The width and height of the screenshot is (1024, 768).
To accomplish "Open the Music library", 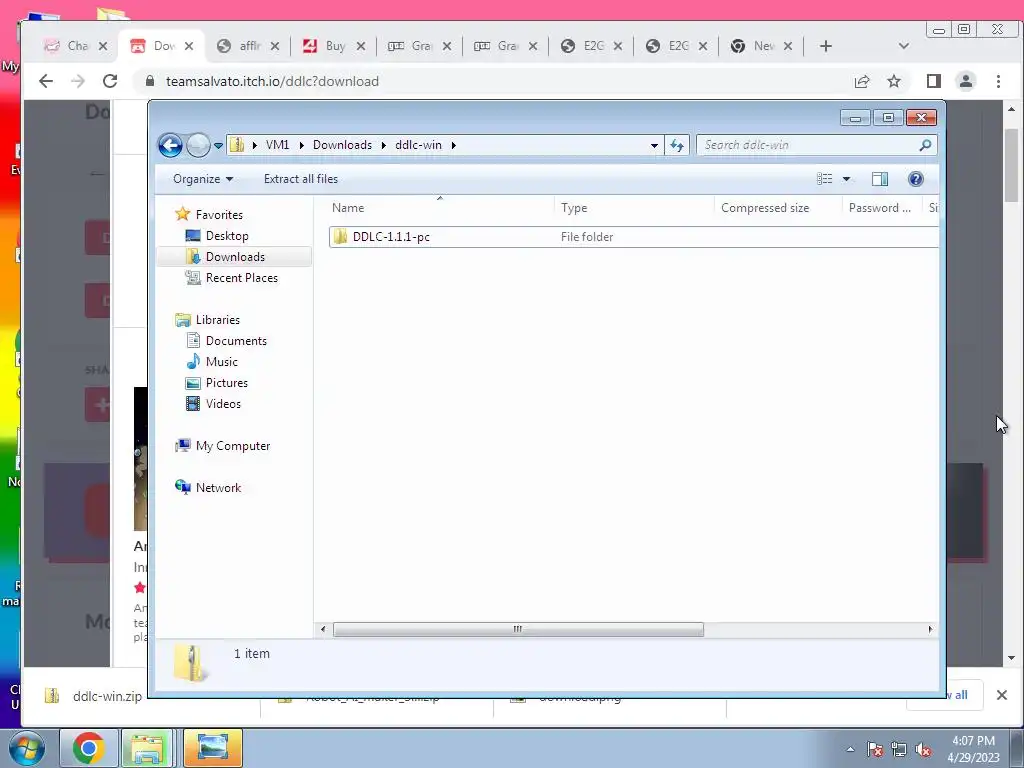I will click(x=221, y=362).
